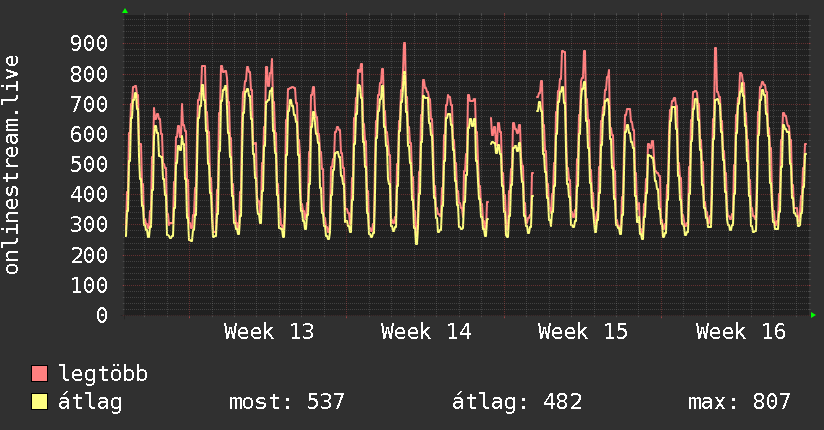Click the Week 13 axis label
Image resolution: width=824 pixels, height=430 pixels.
tap(269, 332)
